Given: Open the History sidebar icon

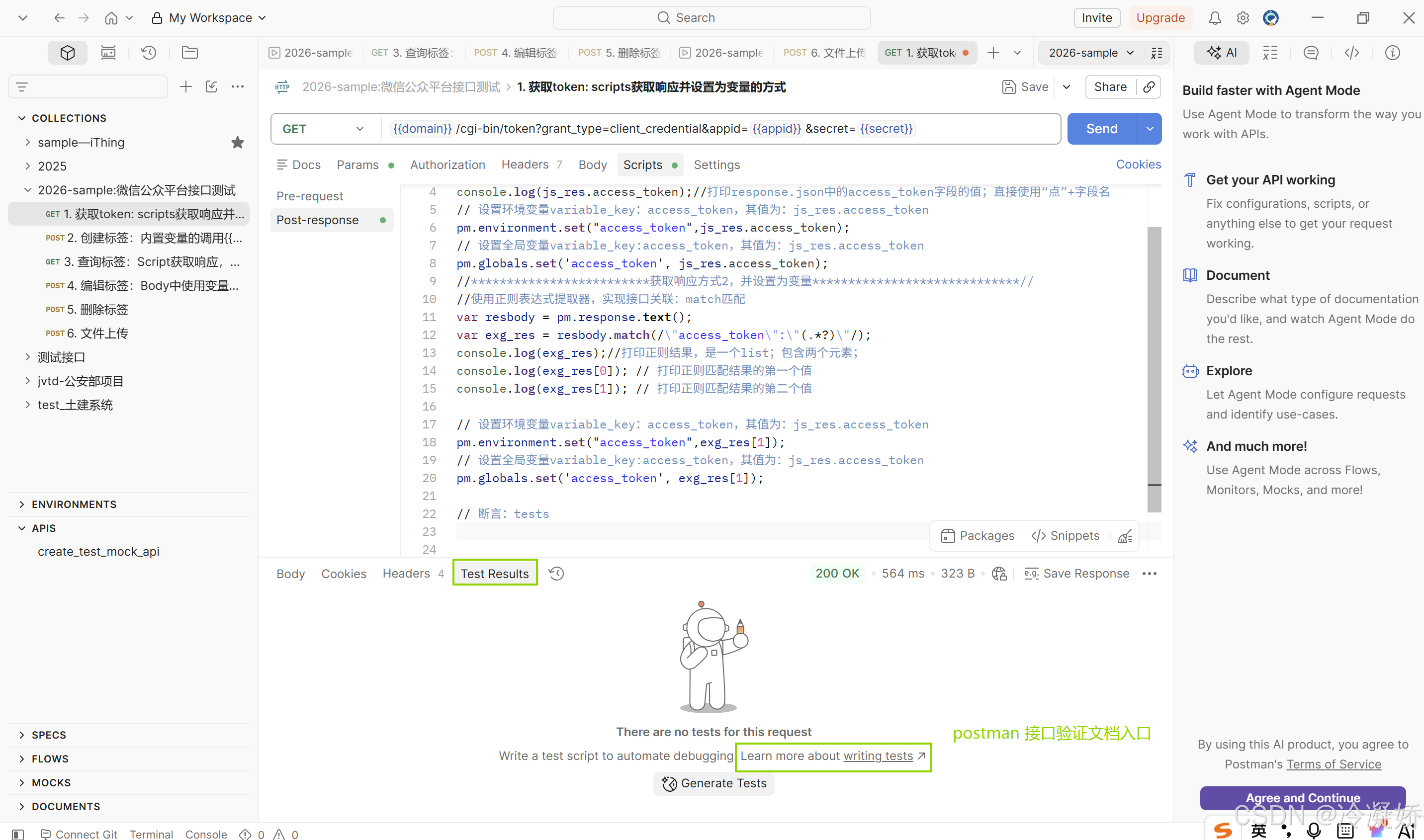Looking at the screenshot, I should click(x=149, y=53).
